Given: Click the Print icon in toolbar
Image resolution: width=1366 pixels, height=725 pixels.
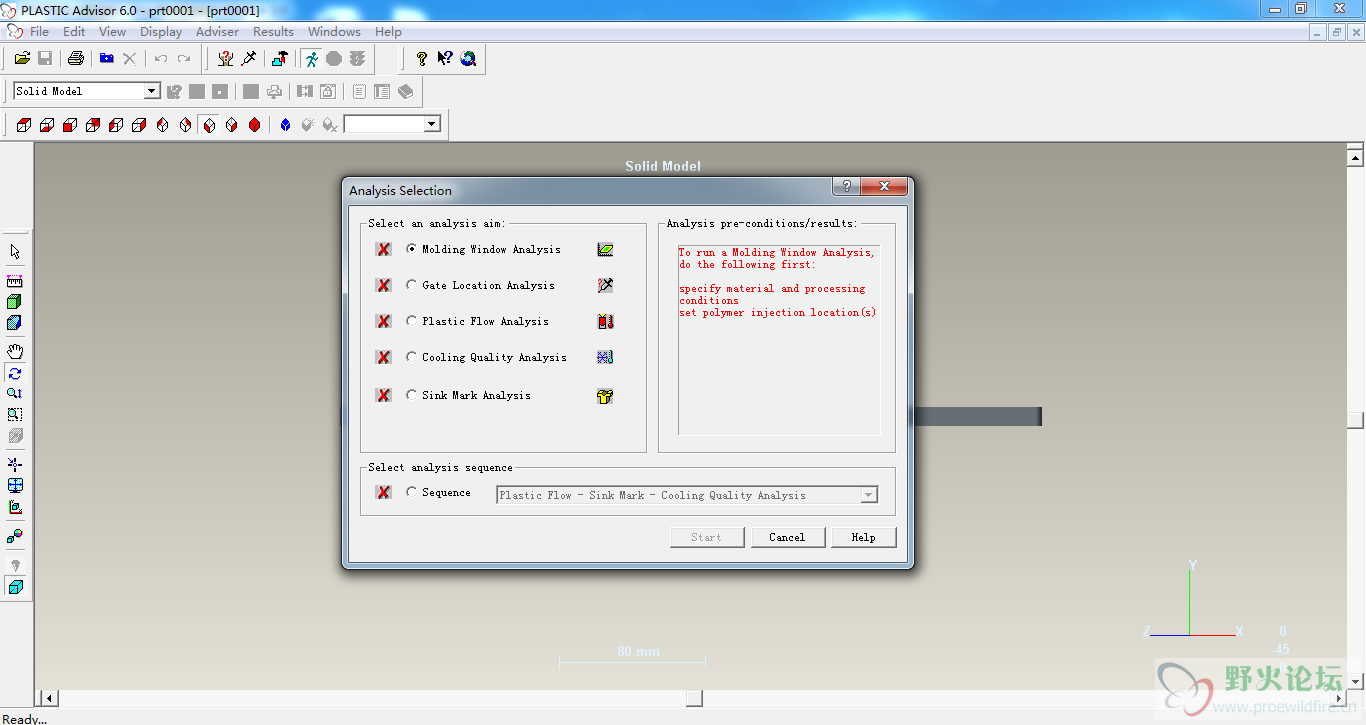Looking at the screenshot, I should (x=76, y=59).
